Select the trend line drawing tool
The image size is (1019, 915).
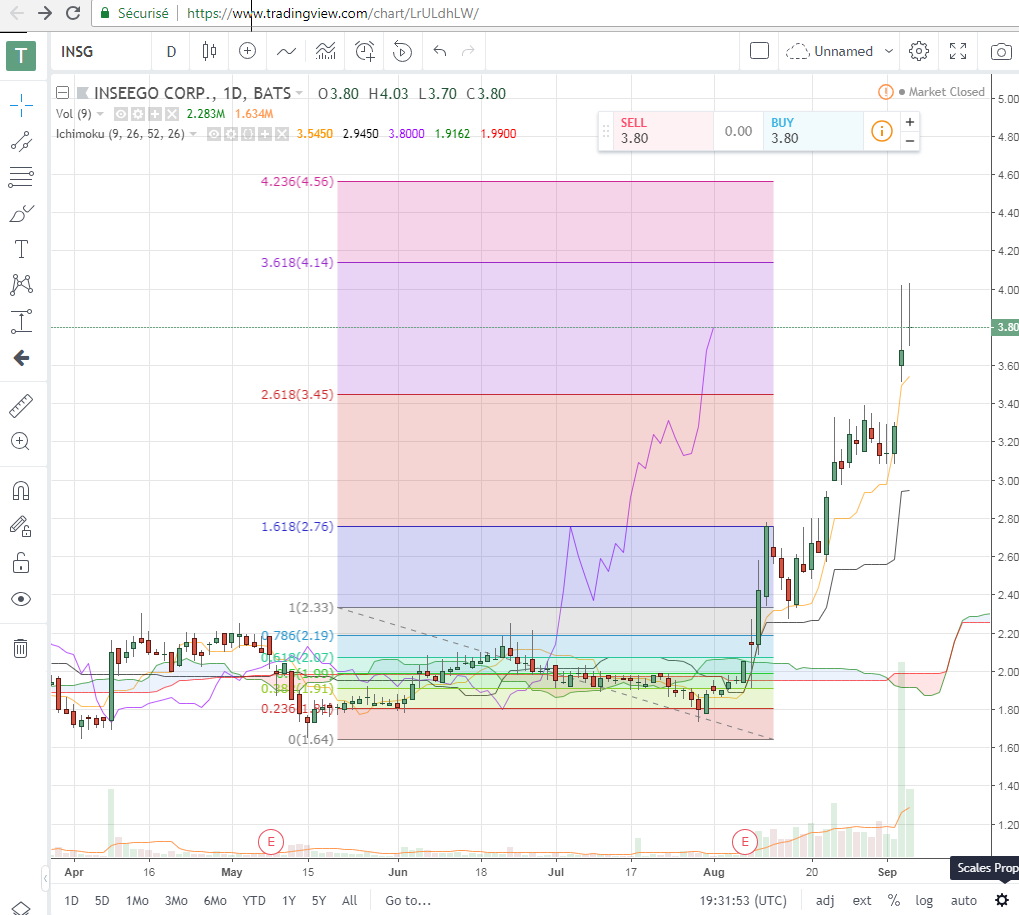[x=21, y=141]
